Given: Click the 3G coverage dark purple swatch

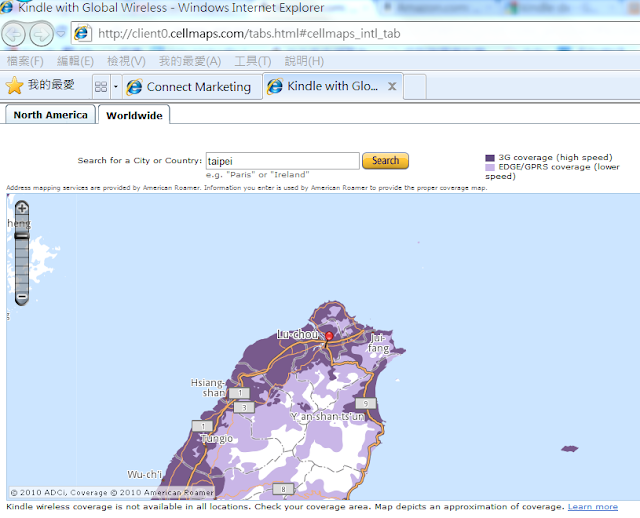Looking at the screenshot, I should coord(490,158).
